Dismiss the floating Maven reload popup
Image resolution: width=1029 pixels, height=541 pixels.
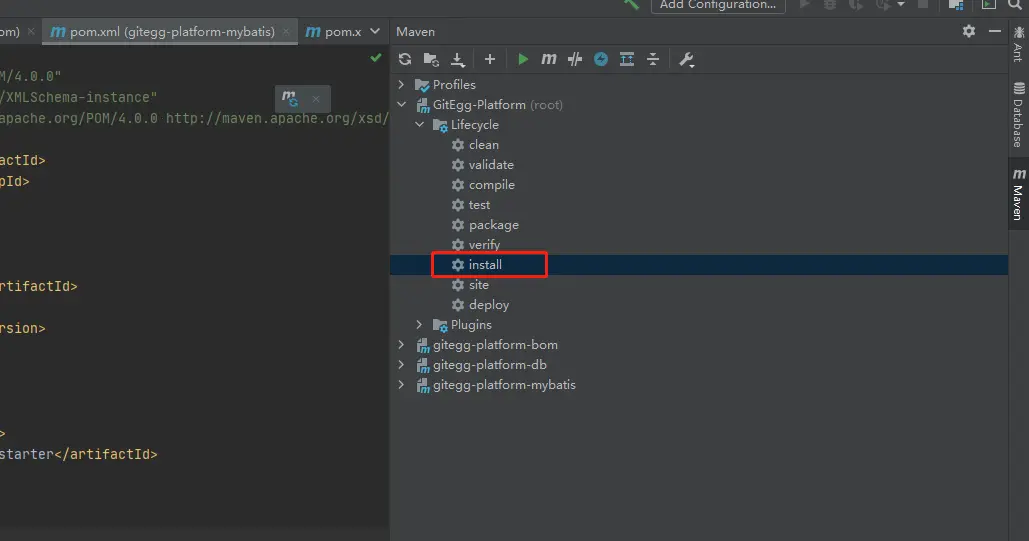coord(316,99)
